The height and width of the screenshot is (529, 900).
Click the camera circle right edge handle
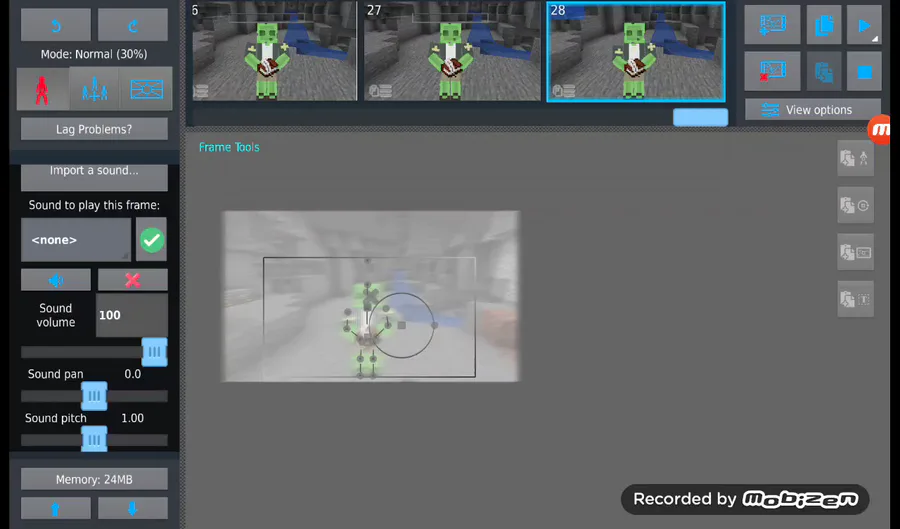pyautogui.click(x=435, y=325)
